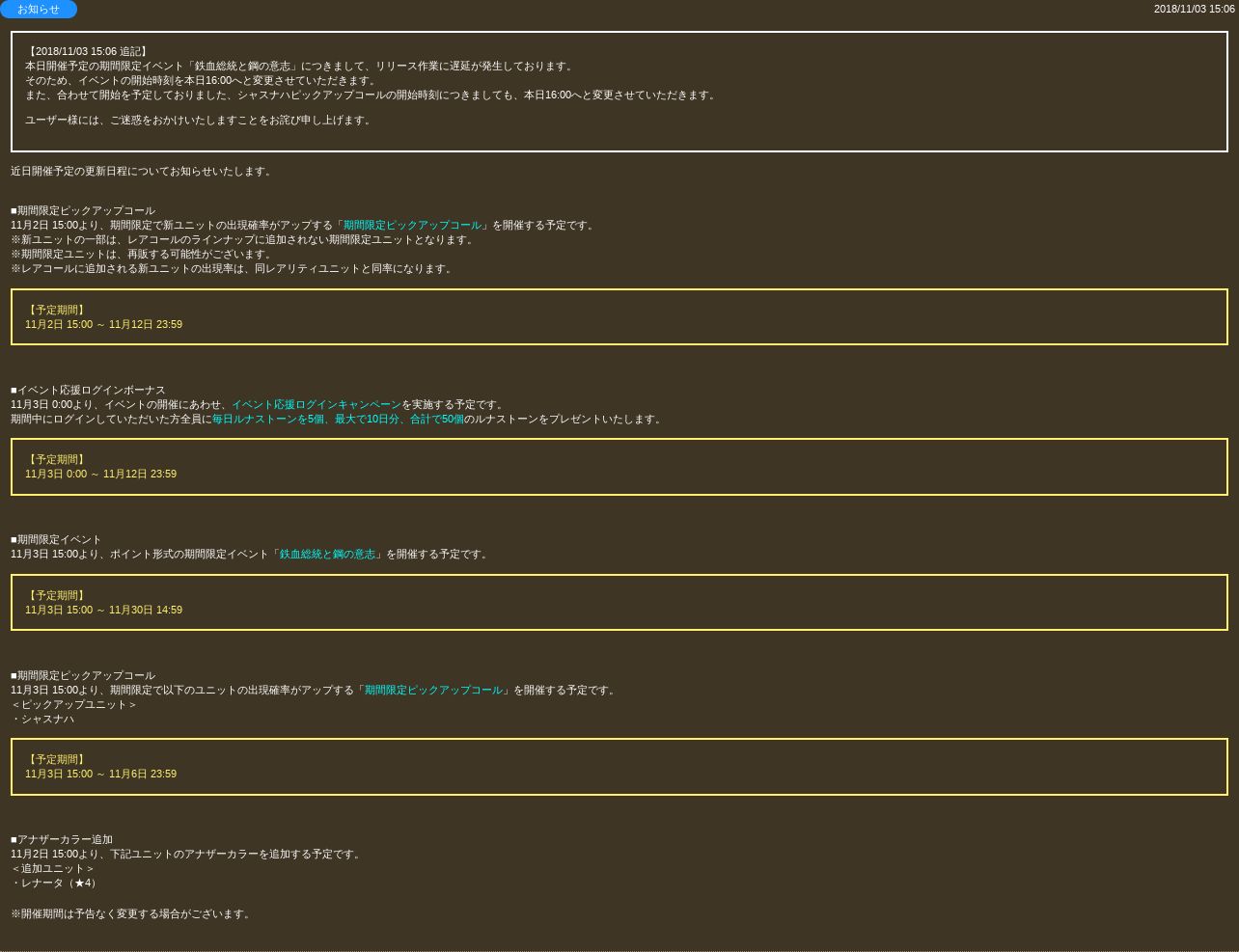The image size is (1239, 952).
Task: Click the 11月3日 15:00 ～ 11月30日 14:59 period
Action: [103, 610]
